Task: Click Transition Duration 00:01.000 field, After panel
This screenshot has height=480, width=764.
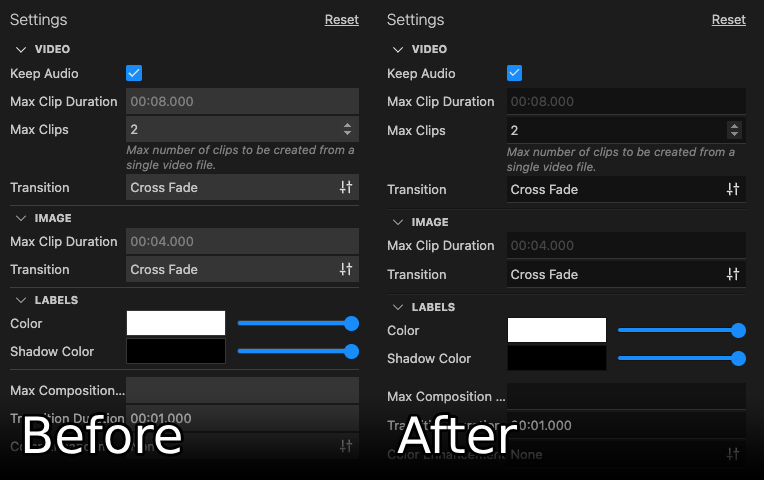Action: [626, 425]
